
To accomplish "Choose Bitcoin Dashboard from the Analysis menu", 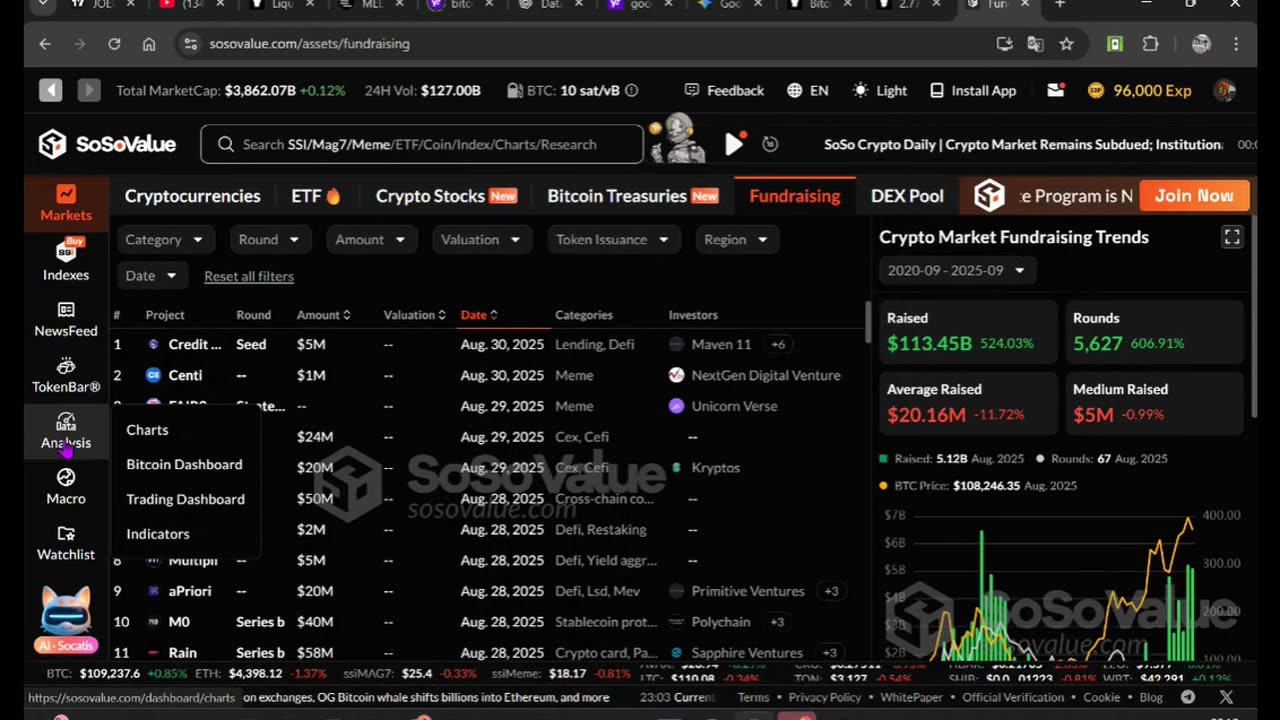I will coord(184,464).
